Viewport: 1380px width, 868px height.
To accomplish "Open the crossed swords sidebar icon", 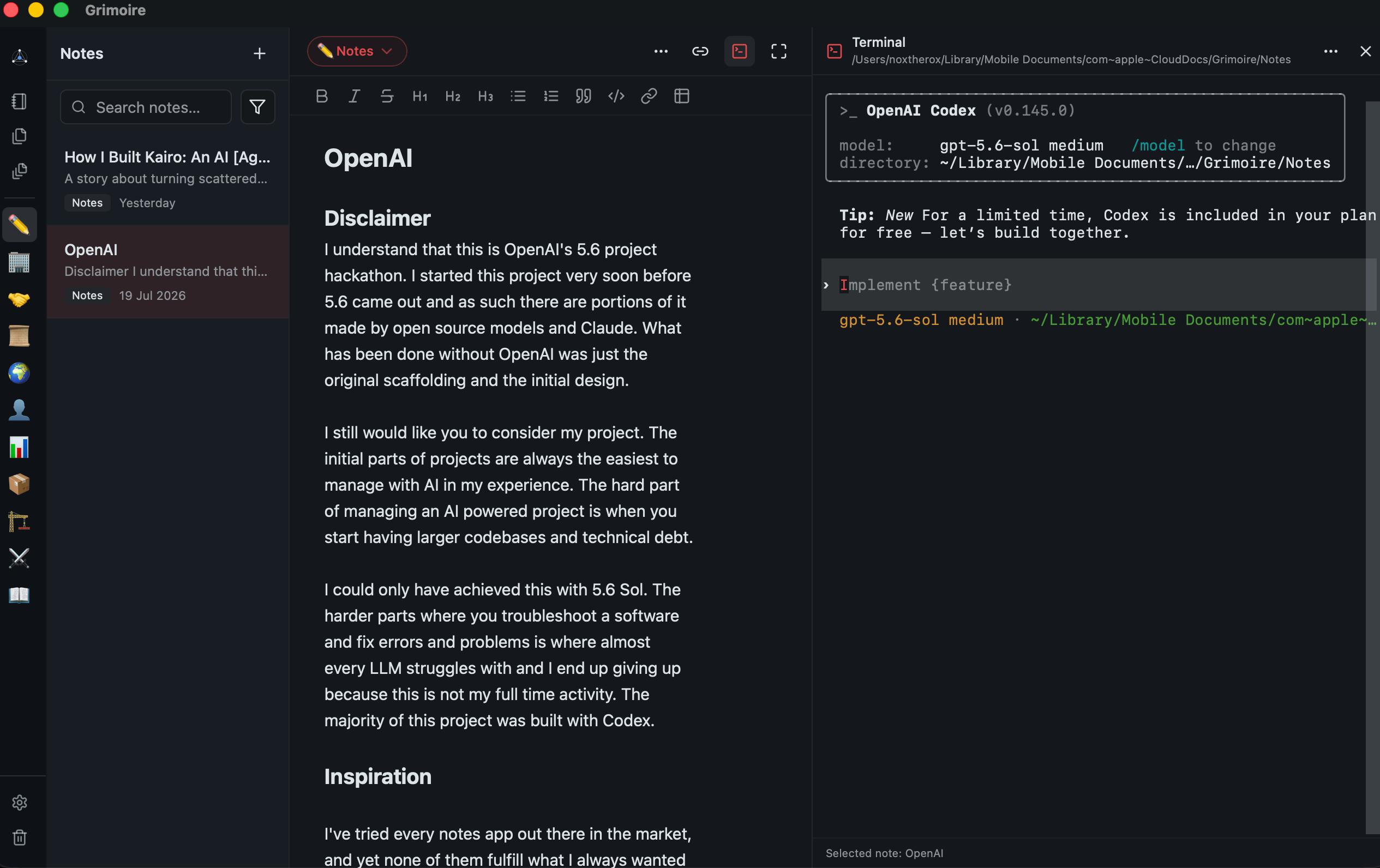I will click(x=20, y=558).
